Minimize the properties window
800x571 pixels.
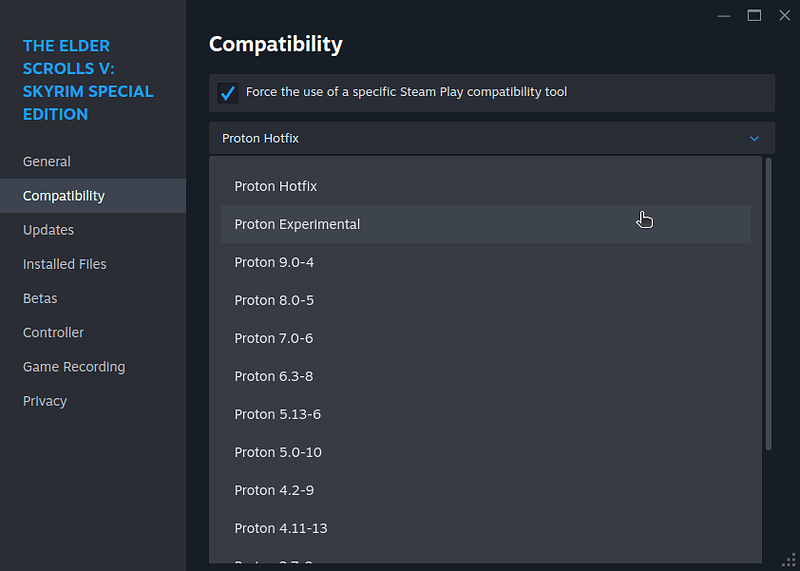[x=724, y=16]
